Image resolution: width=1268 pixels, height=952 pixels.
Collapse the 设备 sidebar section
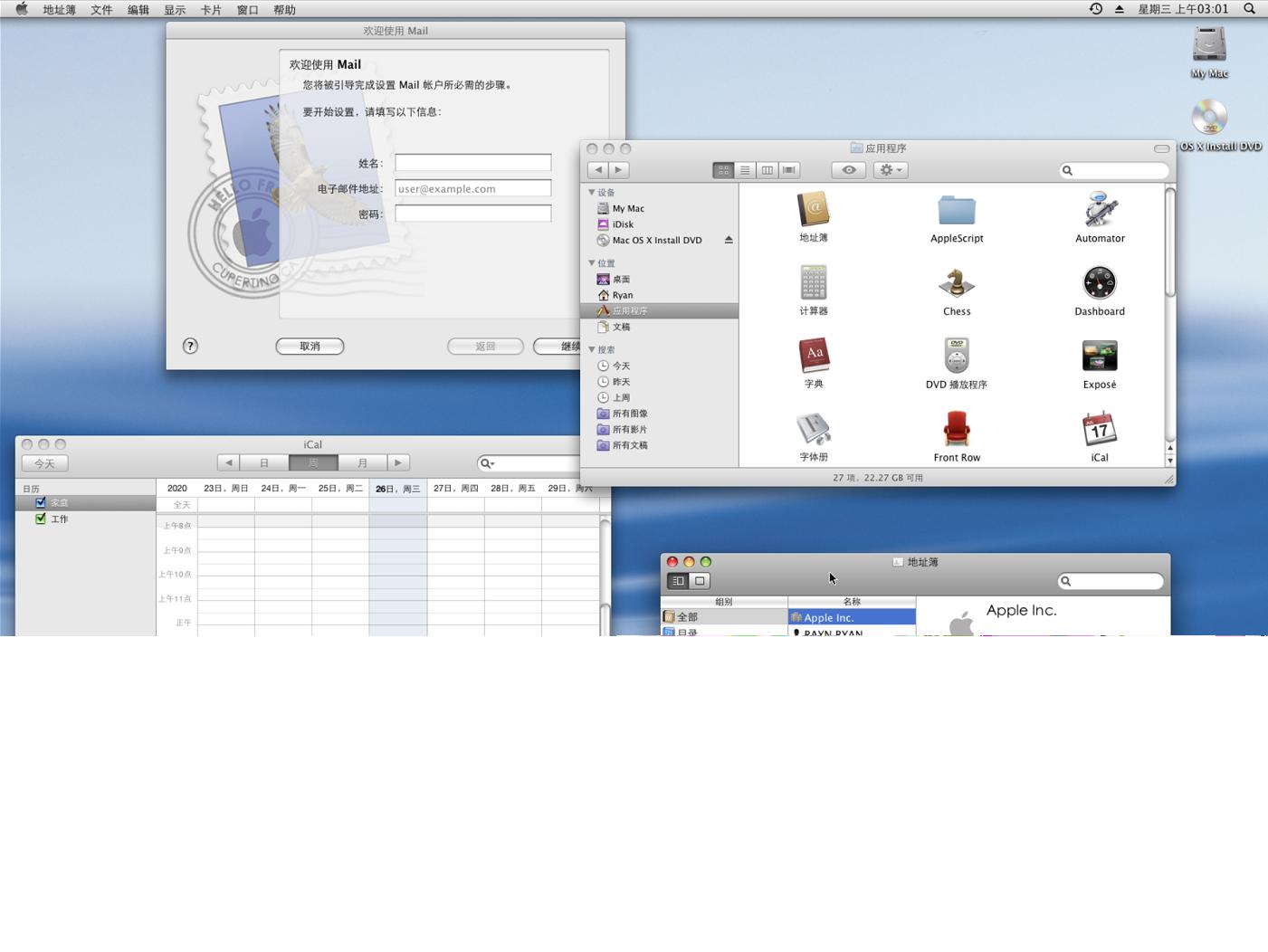click(x=592, y=193)
